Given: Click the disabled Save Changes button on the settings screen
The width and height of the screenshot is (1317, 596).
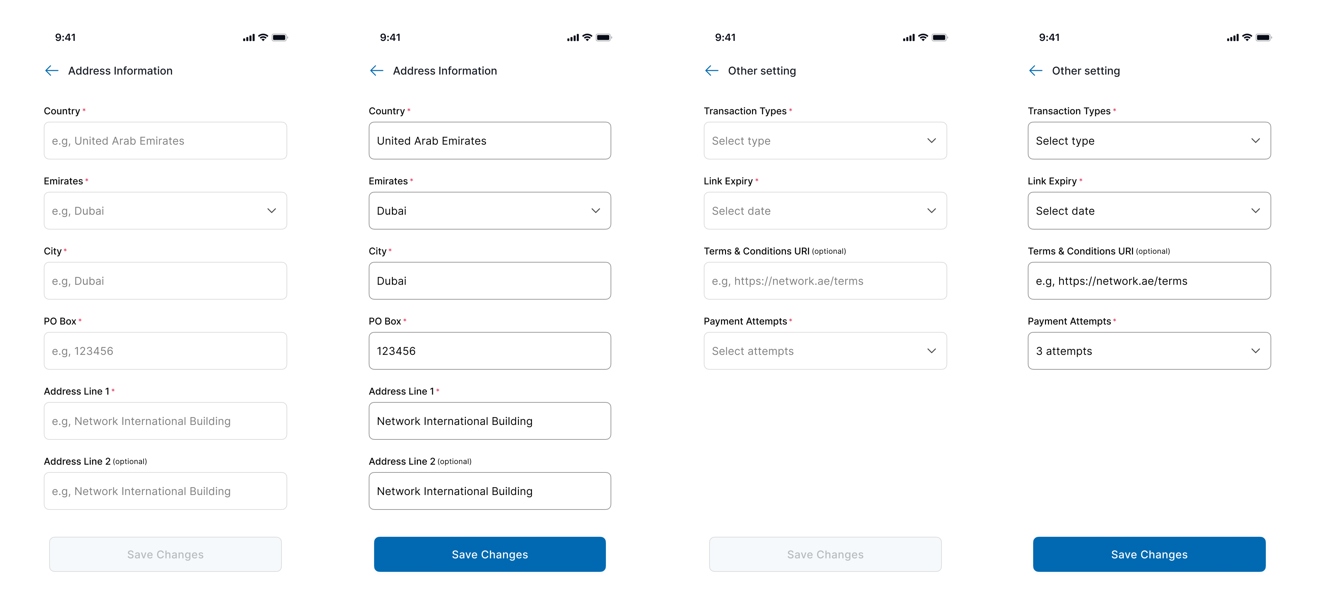Looking at the screenshot, I should tap(825, 554).
